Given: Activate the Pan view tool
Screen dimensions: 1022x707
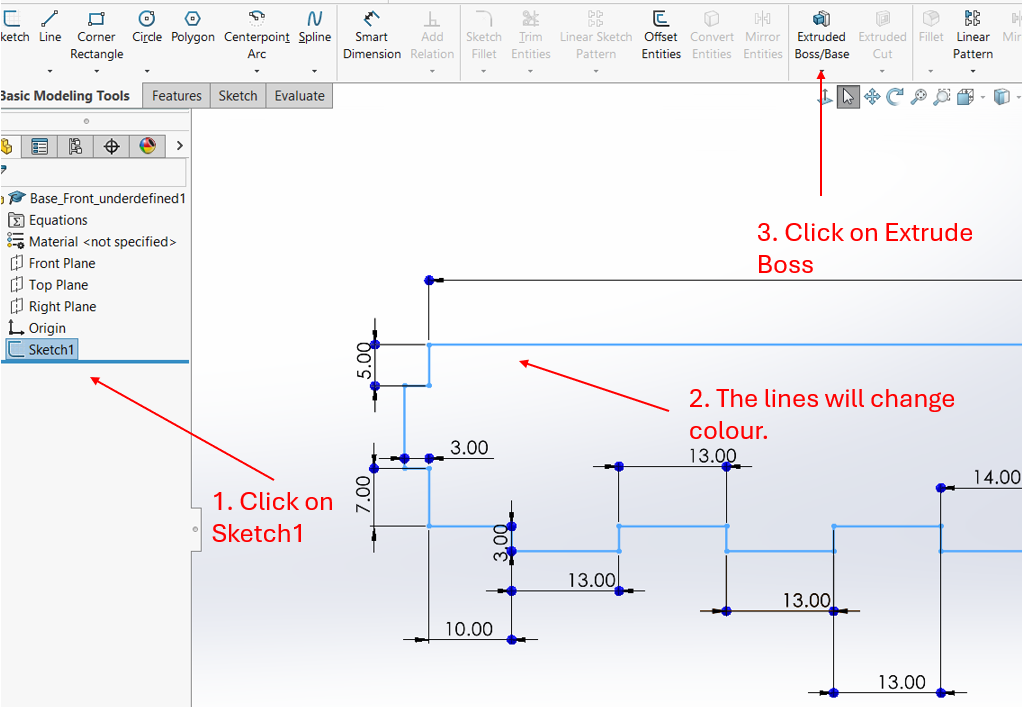Looking at the screenshot, I should (872, 96).
